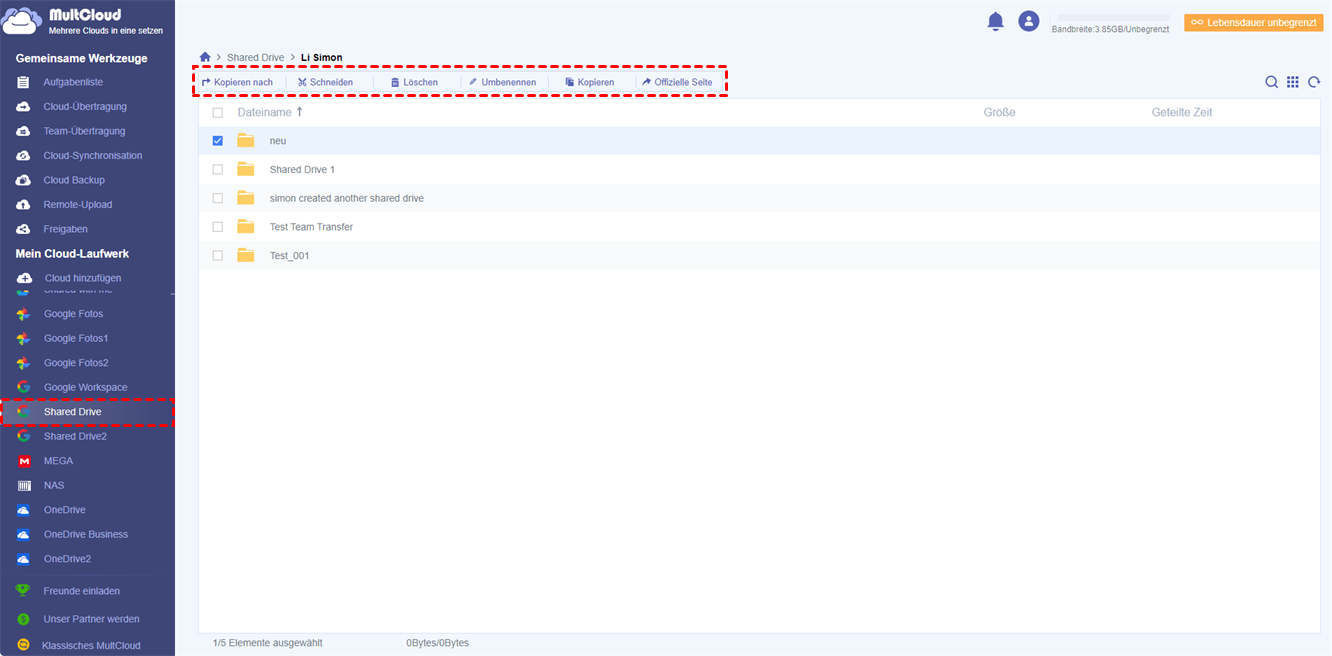Check Test Team Transfer checkbox
This screenshot has height=656, width=1332.
(x=218, y=227)
